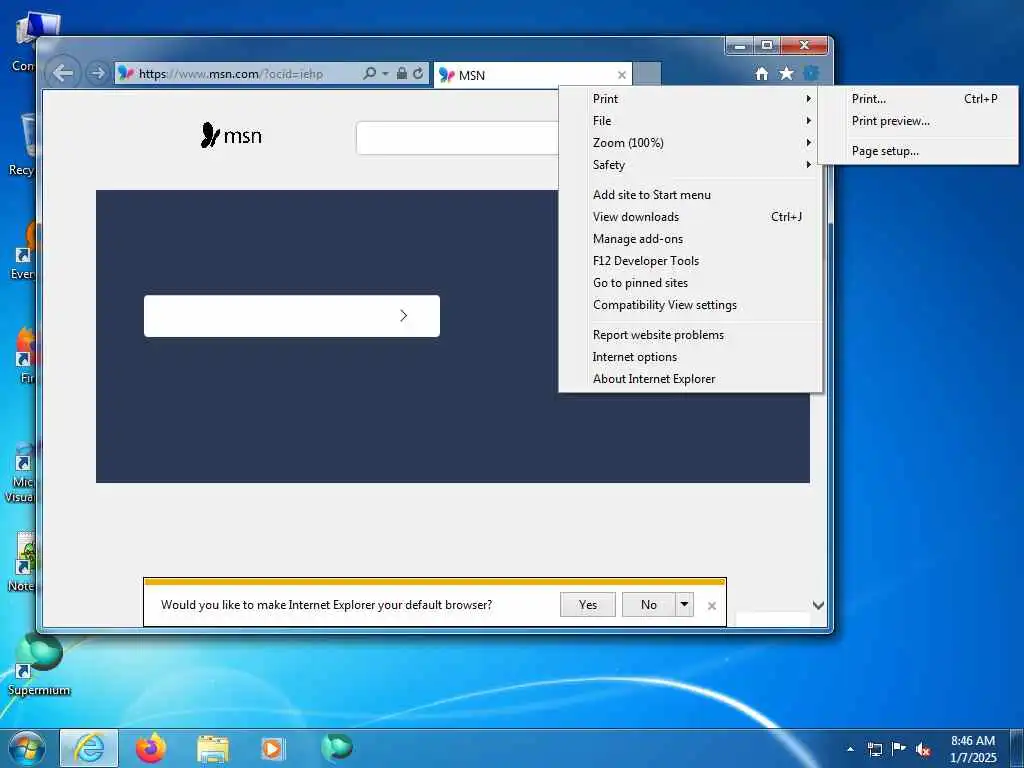This screenshot has width=1024, height=768.
Task: Click the network tray icon
Action: coord(874,749)
